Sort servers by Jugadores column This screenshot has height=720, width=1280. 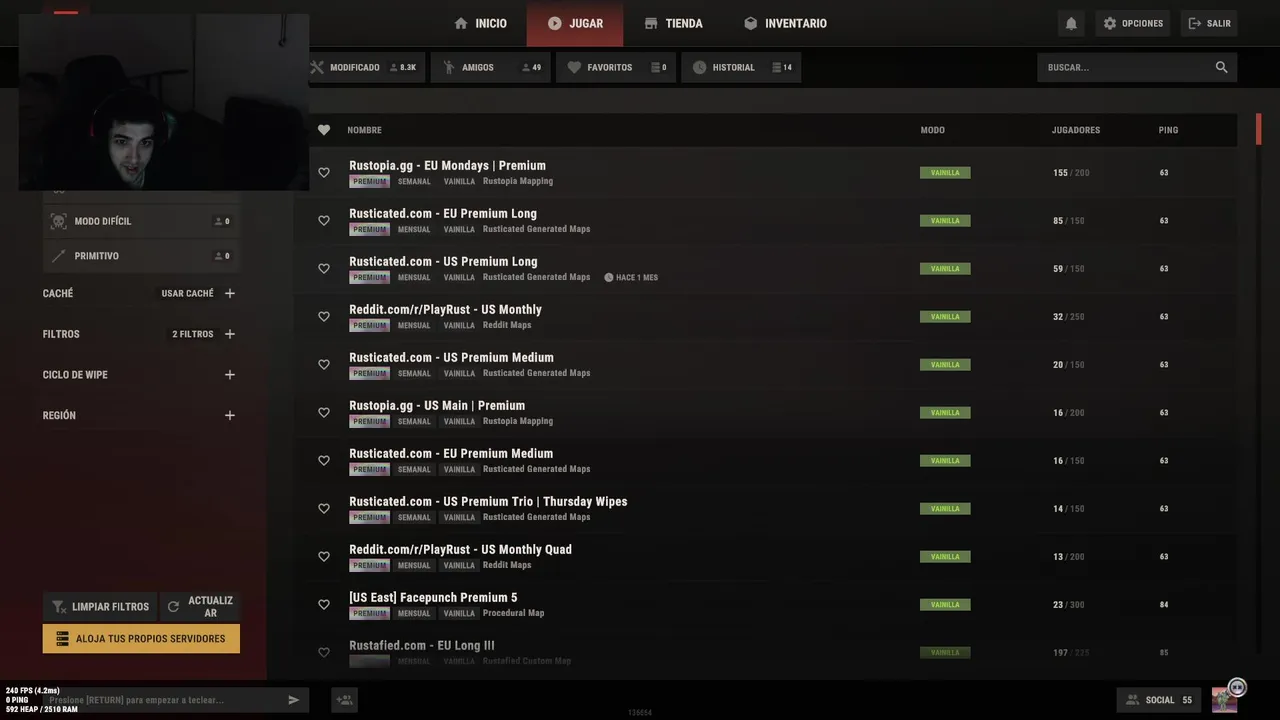tap(1076, 130)
